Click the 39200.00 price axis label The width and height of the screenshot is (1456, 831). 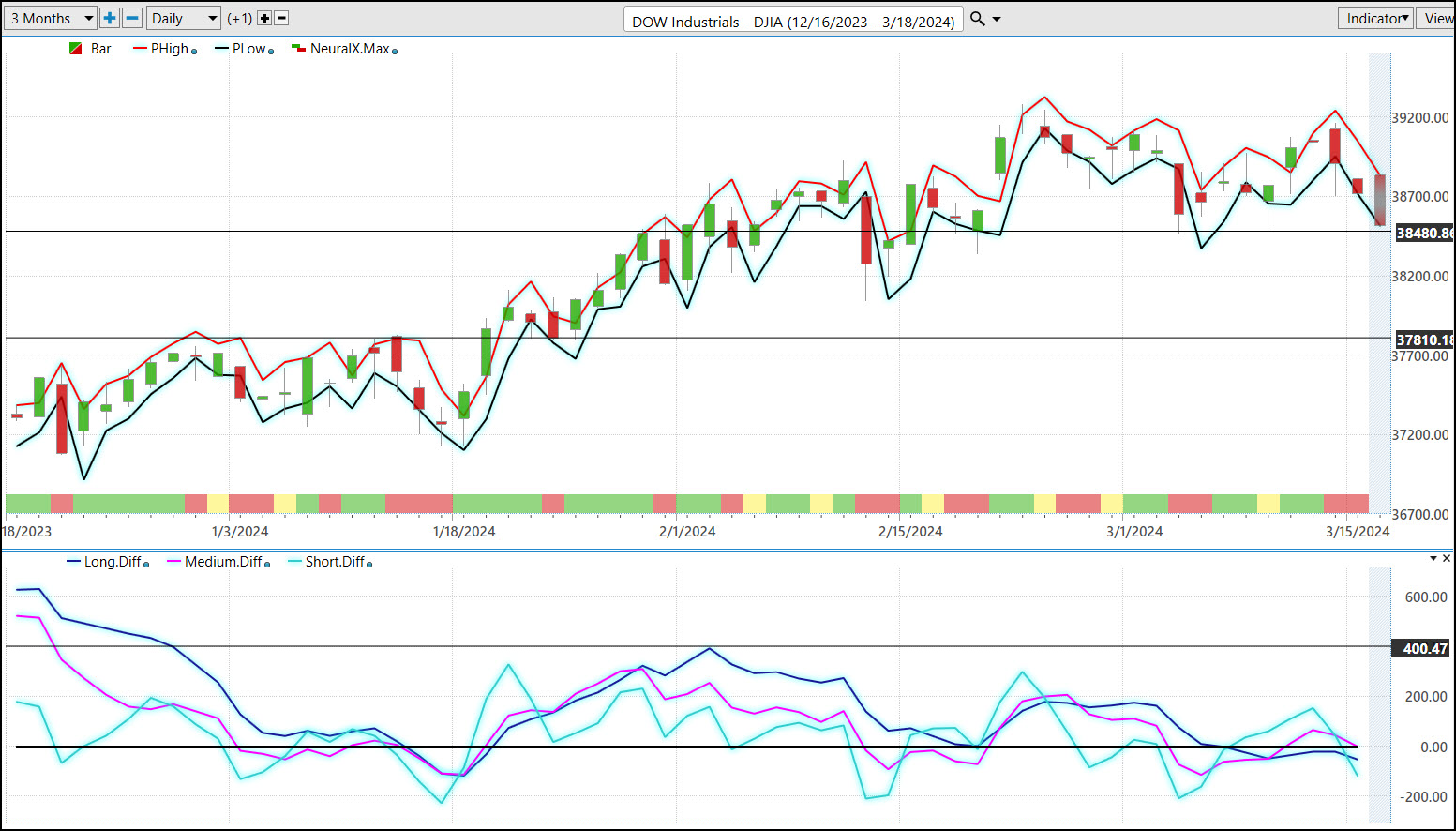click(x=1420, y=118)
